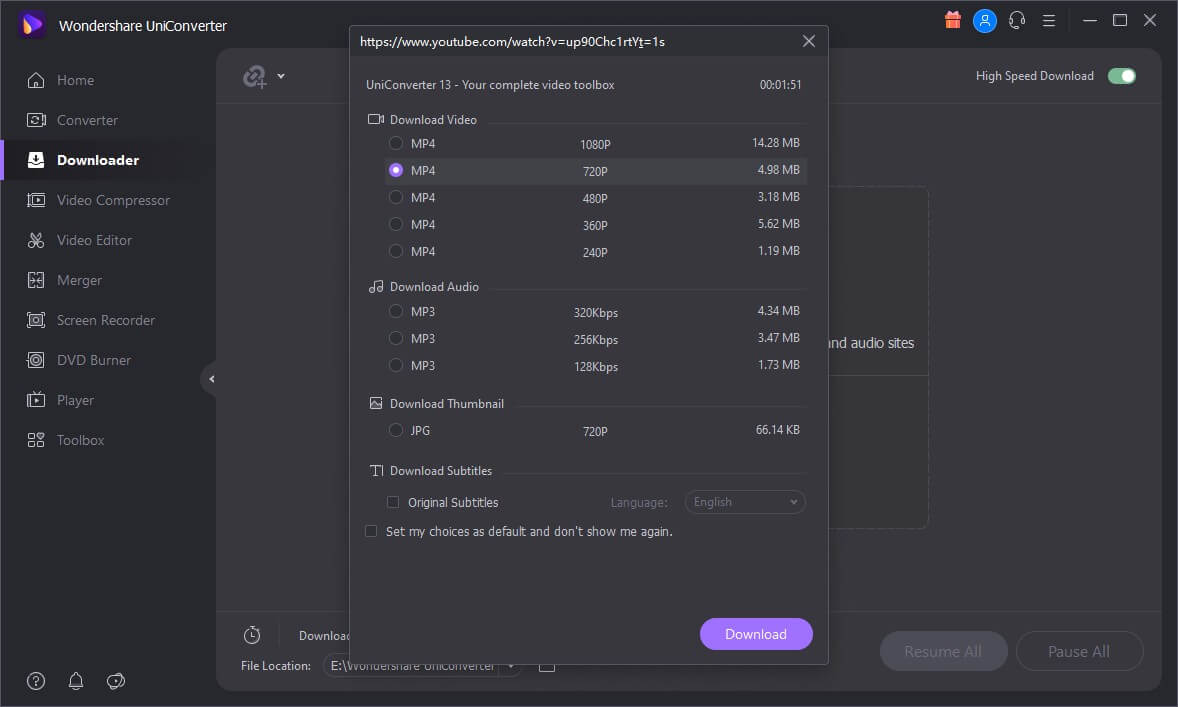Click the headset support icon
The width and height of the screenshot is (1178, 707).
point(1016,20)
